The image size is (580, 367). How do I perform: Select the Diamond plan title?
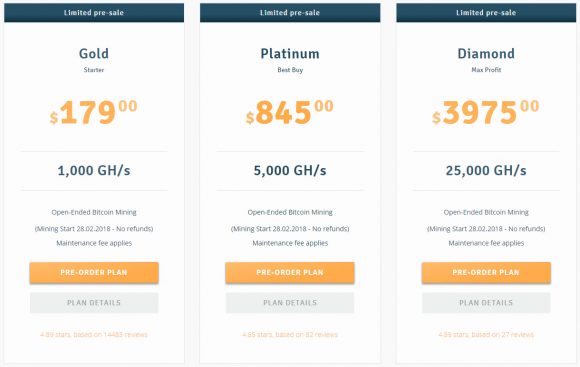[486, 54]
